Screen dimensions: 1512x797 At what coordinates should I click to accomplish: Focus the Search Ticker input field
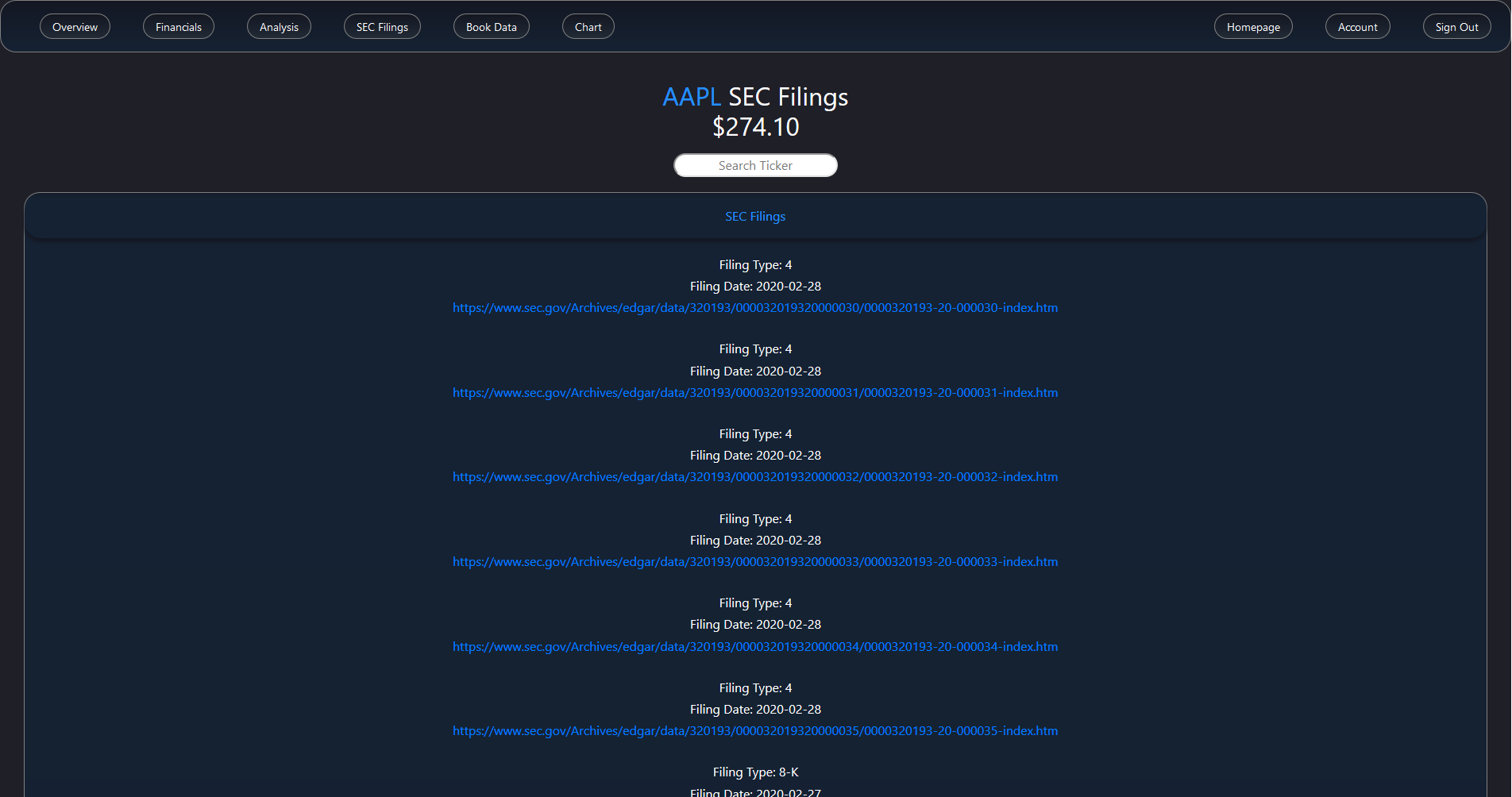coord(755,165)
